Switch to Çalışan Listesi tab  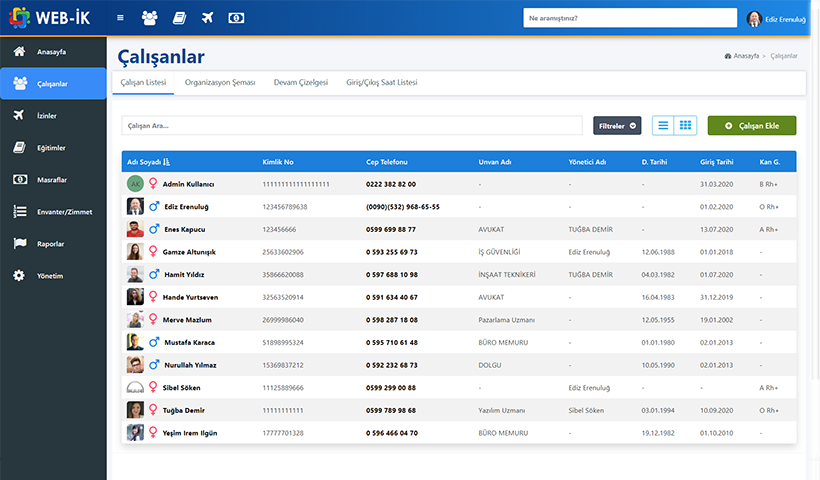[143, 83]
